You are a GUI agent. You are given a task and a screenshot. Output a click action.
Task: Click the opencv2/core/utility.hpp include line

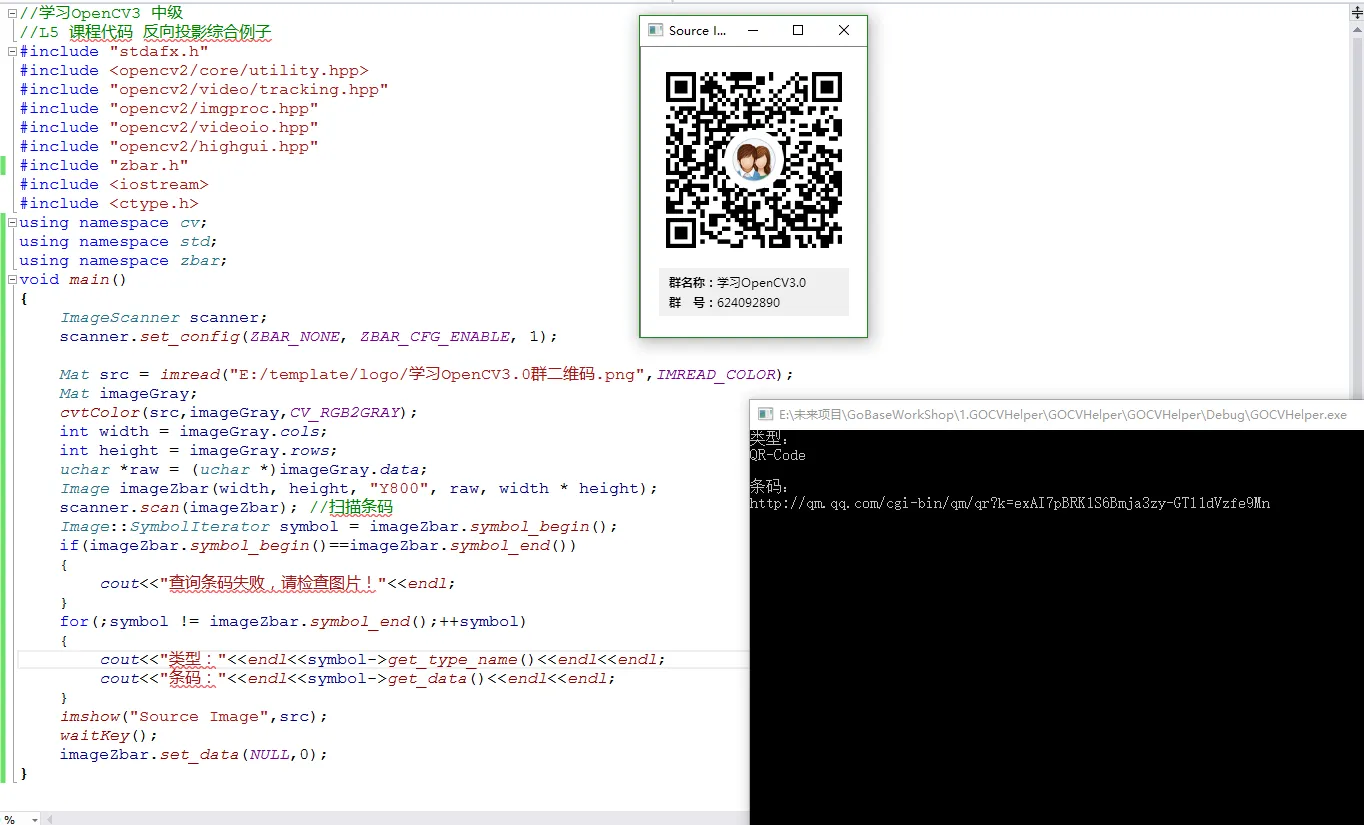pos(194,70)
